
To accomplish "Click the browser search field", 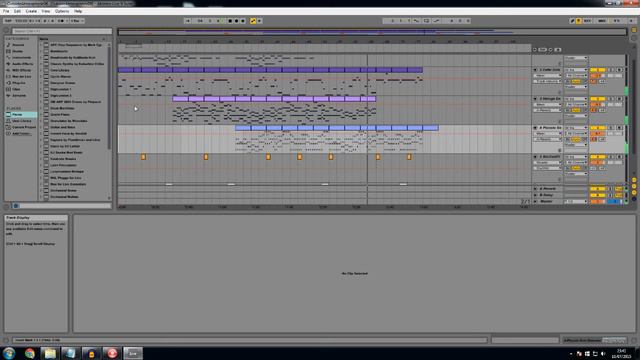I will click(61, 31).
